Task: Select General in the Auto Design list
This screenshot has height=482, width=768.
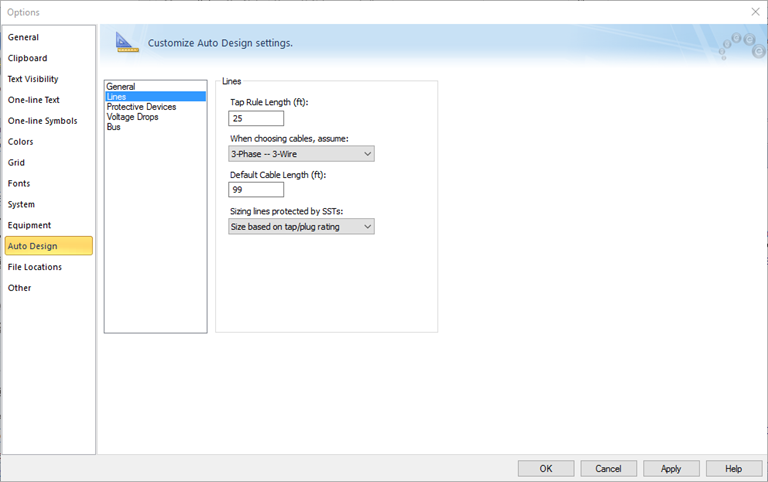Action: tap(121, 87)
